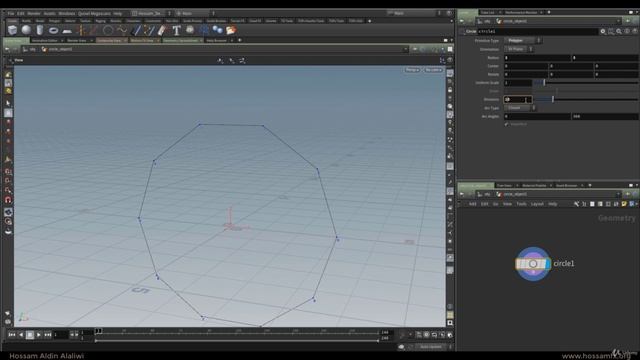
Task: Jump to the last frame
Action: (48, 335)
